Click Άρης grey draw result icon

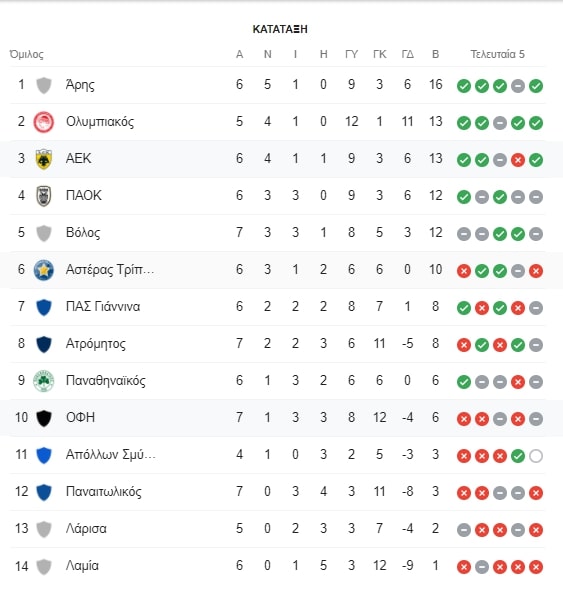click(x=518, y=86)
